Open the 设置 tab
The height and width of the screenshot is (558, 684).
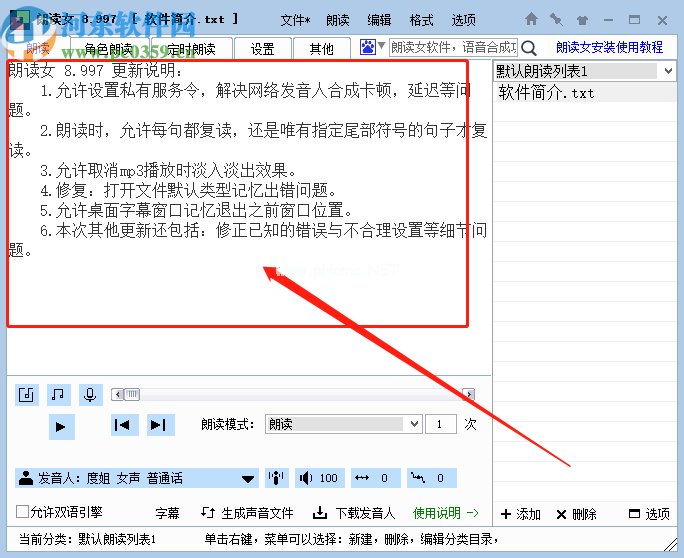pos(262,48)
